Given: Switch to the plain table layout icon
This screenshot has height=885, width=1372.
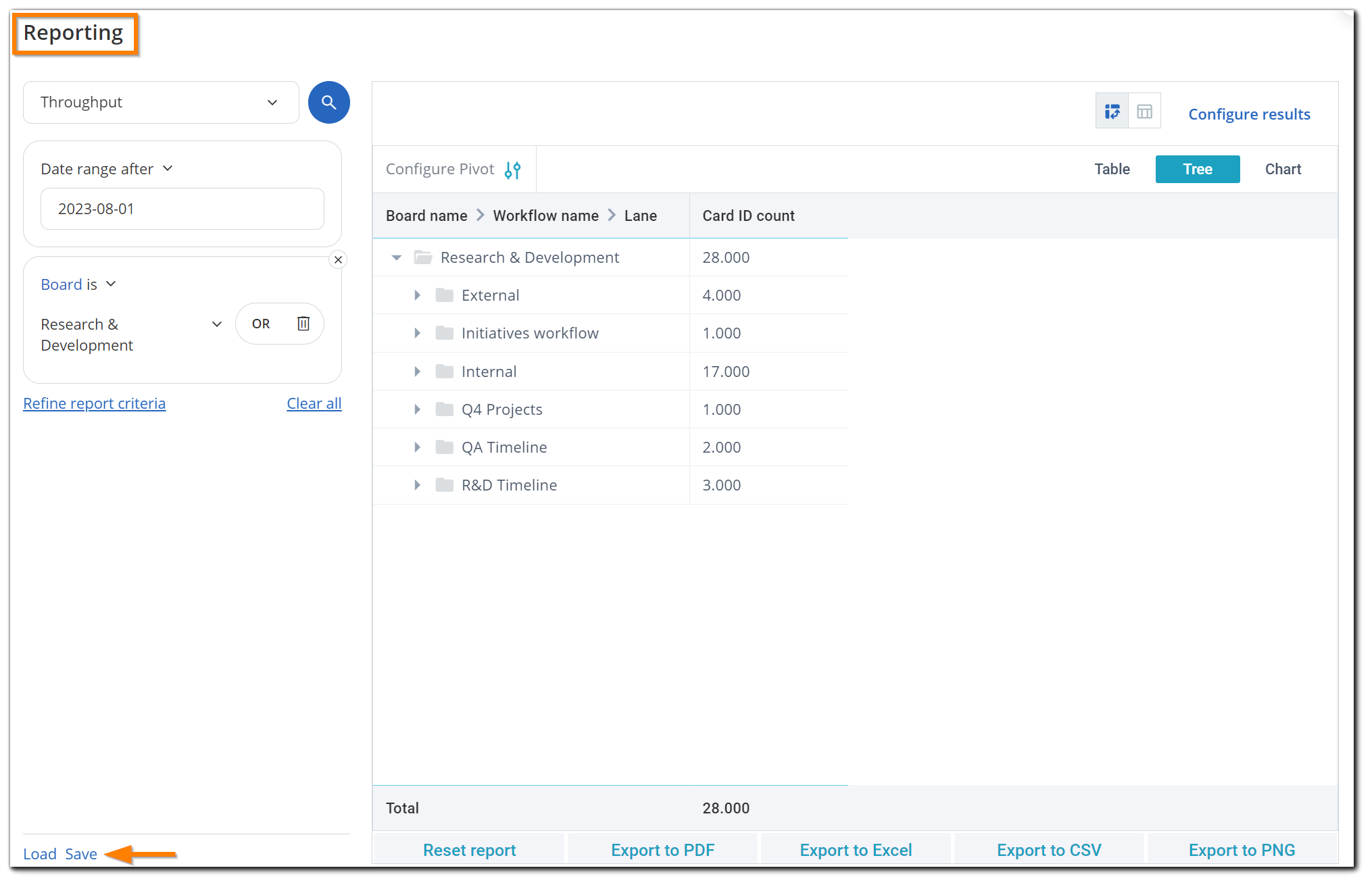Looking at the screenshot, I should coord(1144,111).
